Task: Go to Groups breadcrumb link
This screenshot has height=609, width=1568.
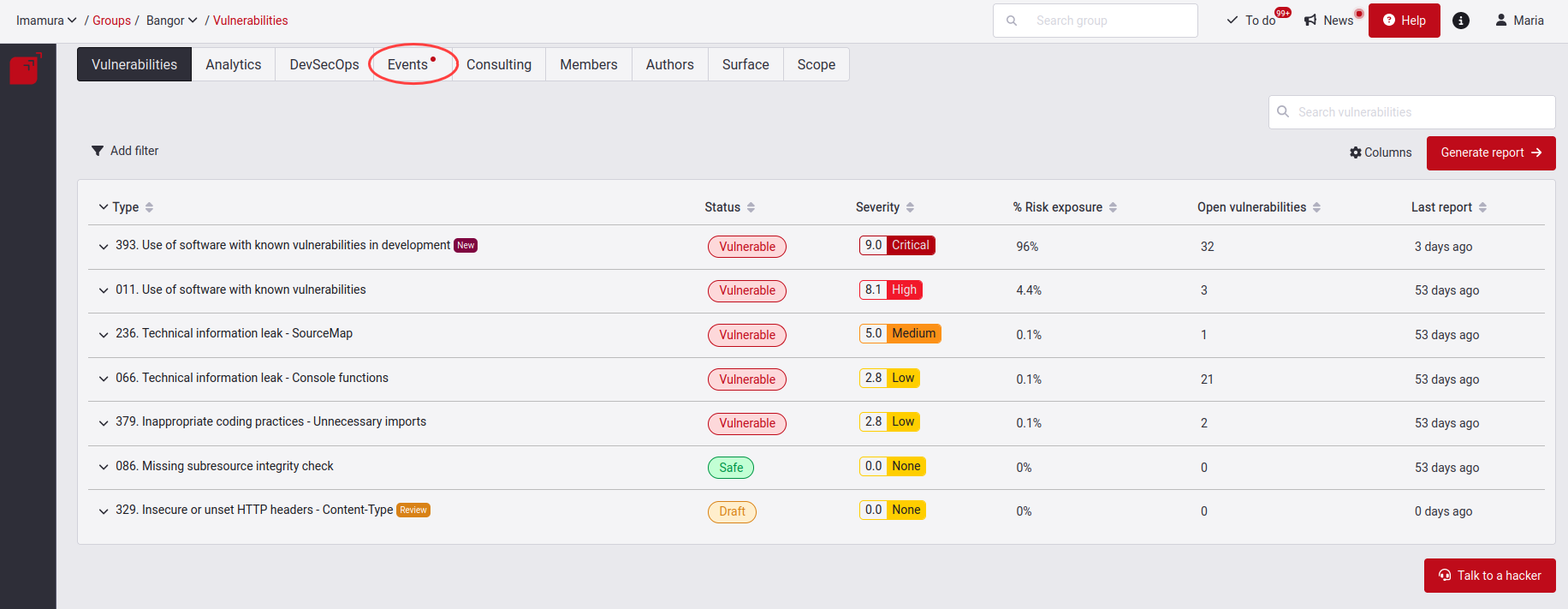Action: (111, 21)
